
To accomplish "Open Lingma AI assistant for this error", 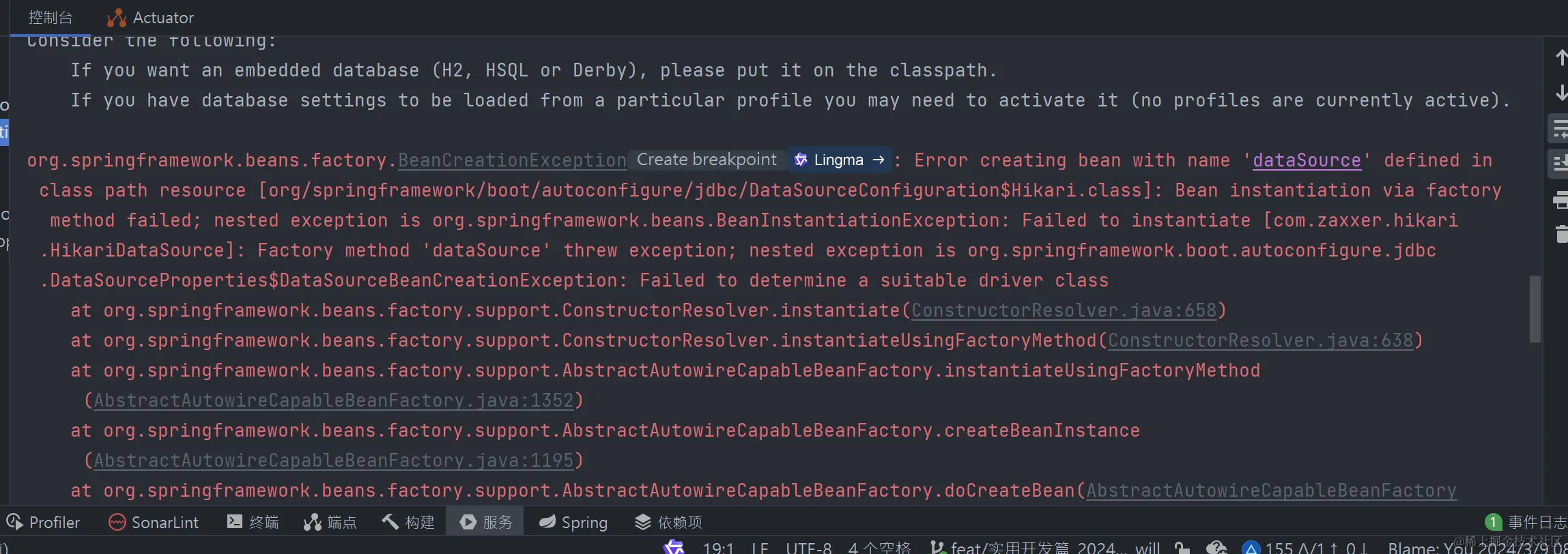I will tap(840, 160).
